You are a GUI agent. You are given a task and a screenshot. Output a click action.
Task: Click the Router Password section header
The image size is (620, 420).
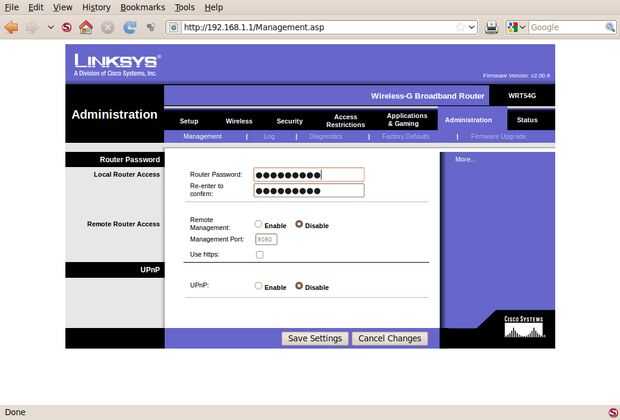click(115, 159)
